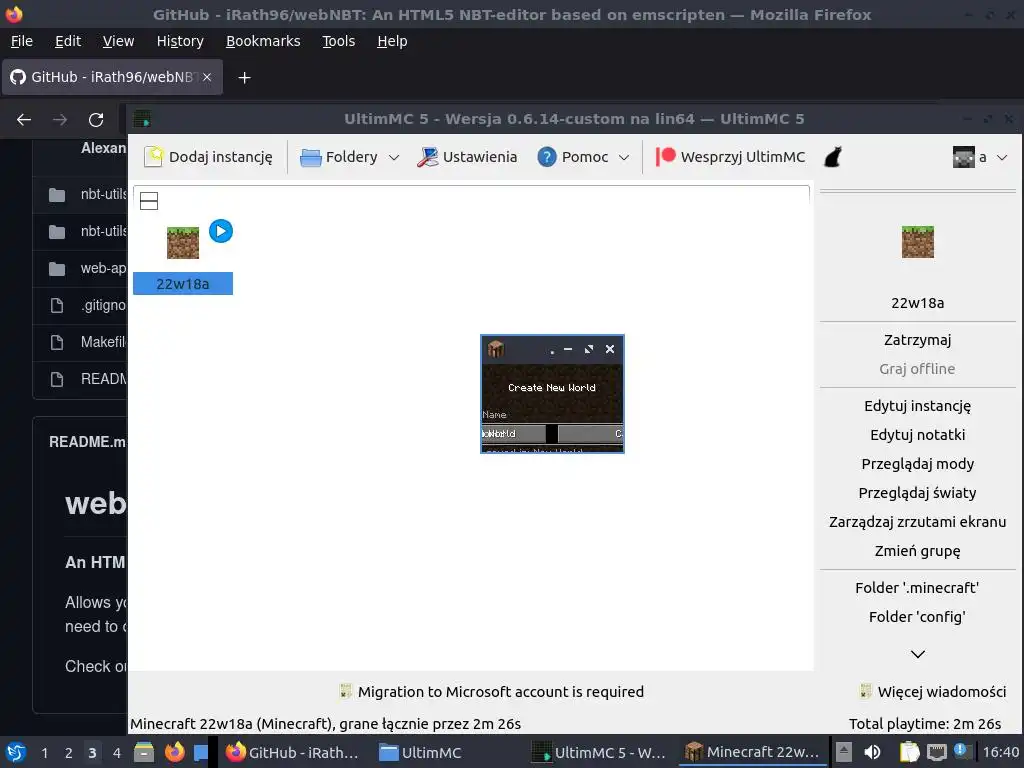This screenshot has height=768, width=1024.
Task: Open Folder 'config'
Action: point(918,616)
